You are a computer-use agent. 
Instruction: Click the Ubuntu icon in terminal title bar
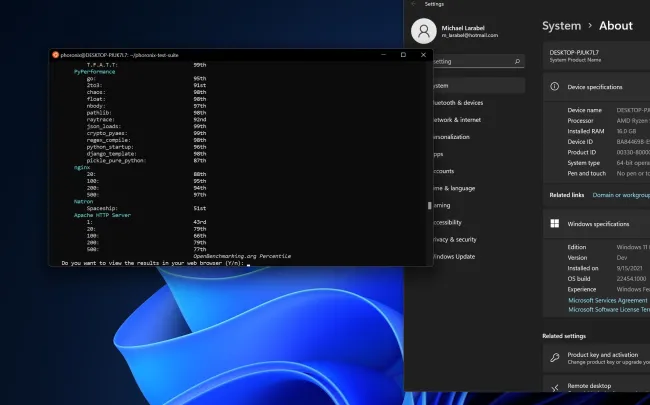[x=56, y=55]
